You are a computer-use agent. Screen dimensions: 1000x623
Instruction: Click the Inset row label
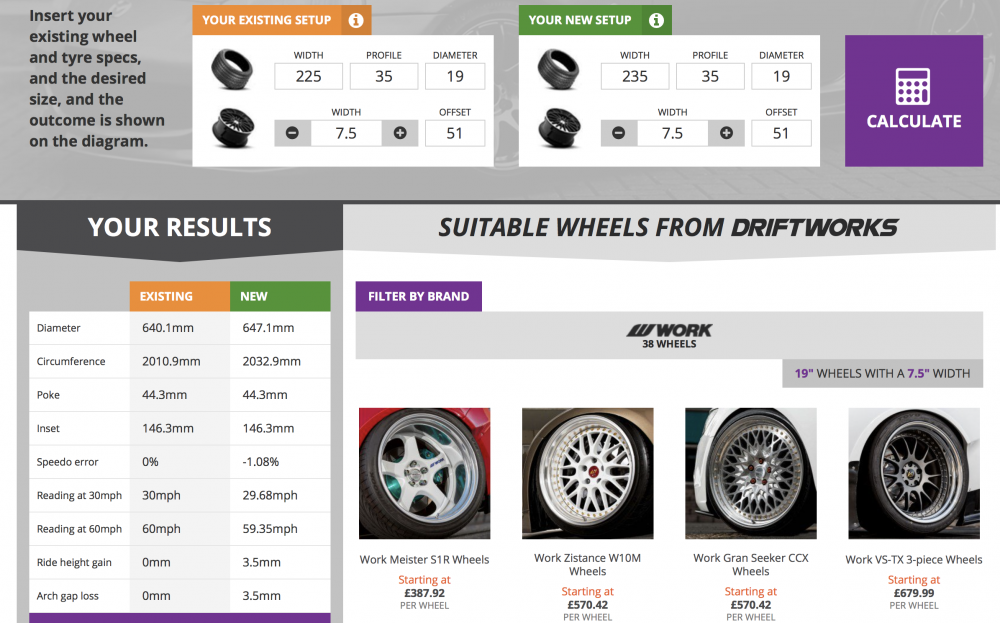click(x=48, y=429)
